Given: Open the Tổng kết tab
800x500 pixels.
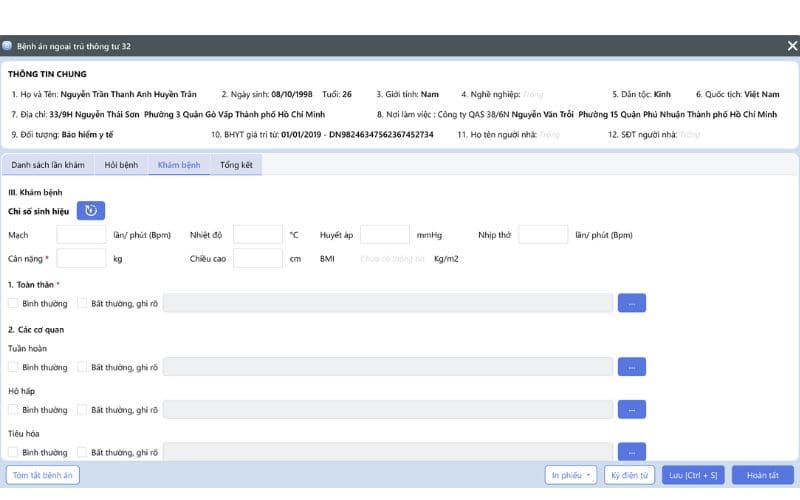Looking at the screenshot, I should coord(236,164).
